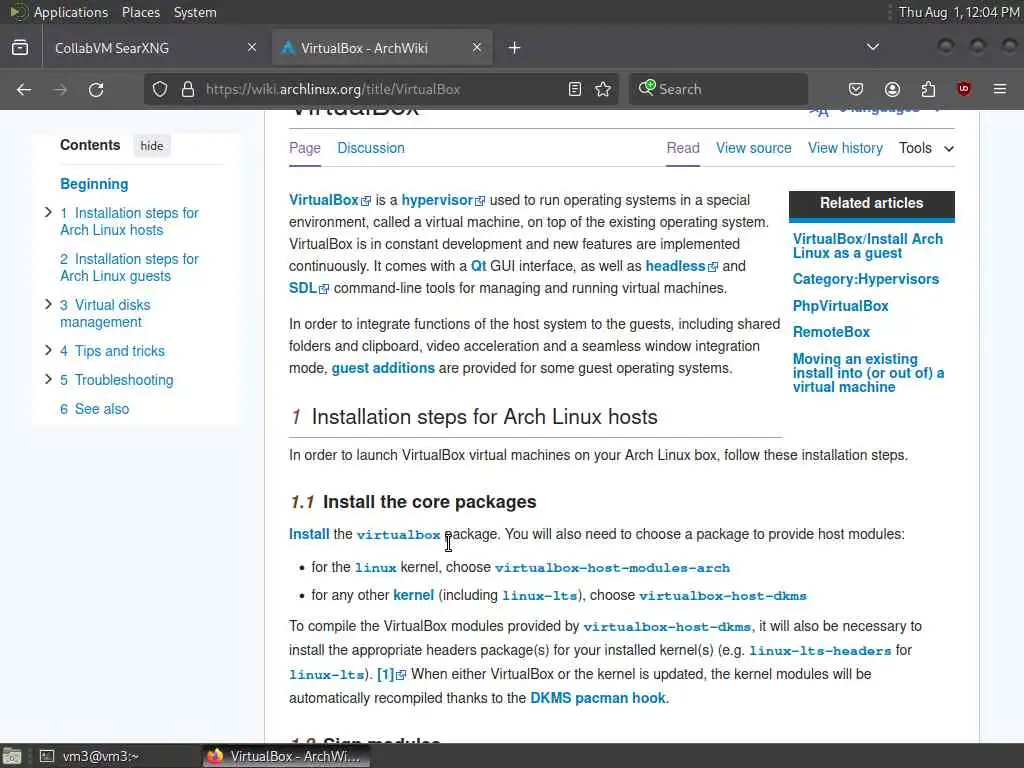Expand the Virtual disks management section

[x=48, y=304]
